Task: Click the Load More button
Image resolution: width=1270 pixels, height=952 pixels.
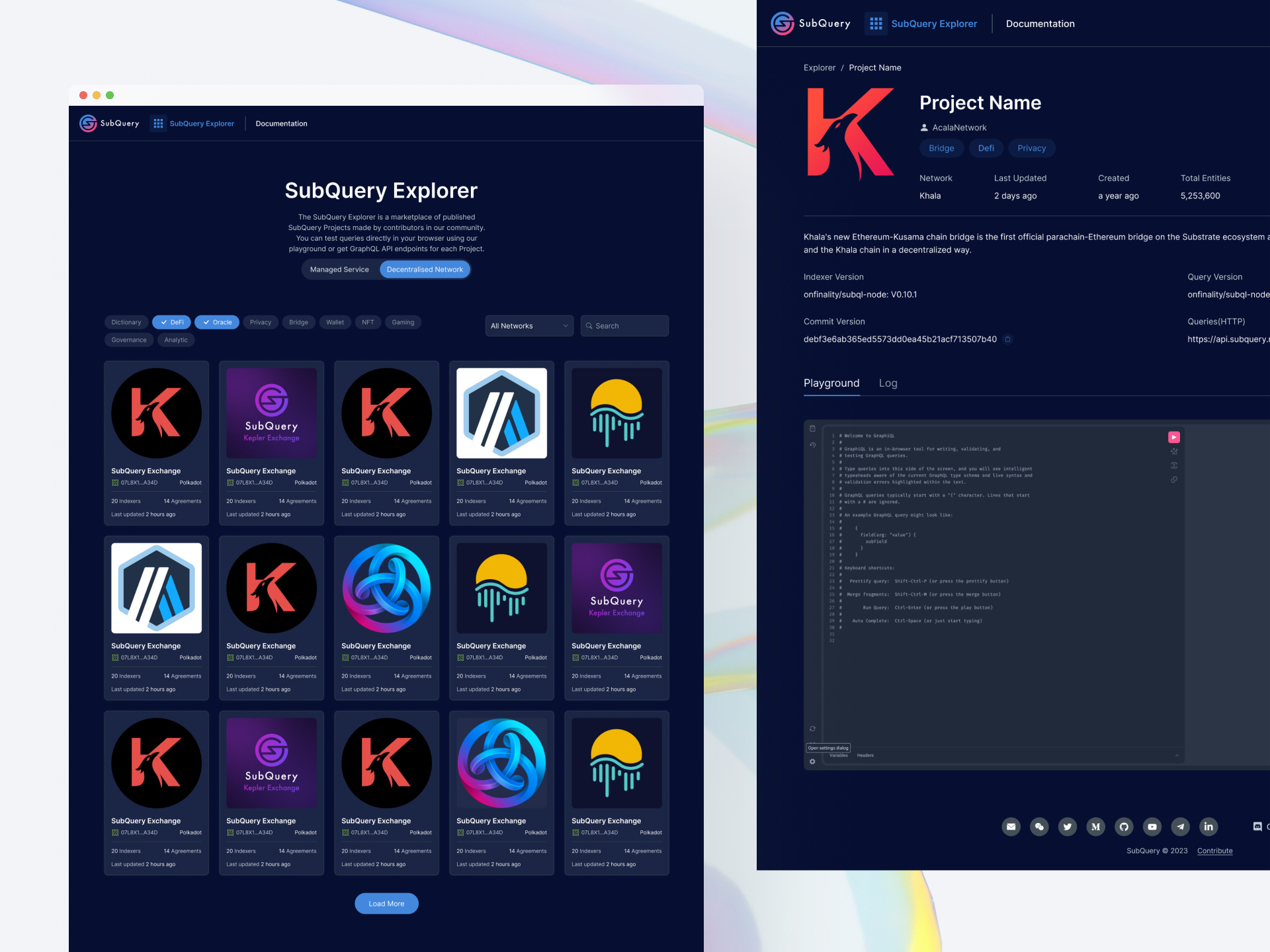Action: pos(386,903)
